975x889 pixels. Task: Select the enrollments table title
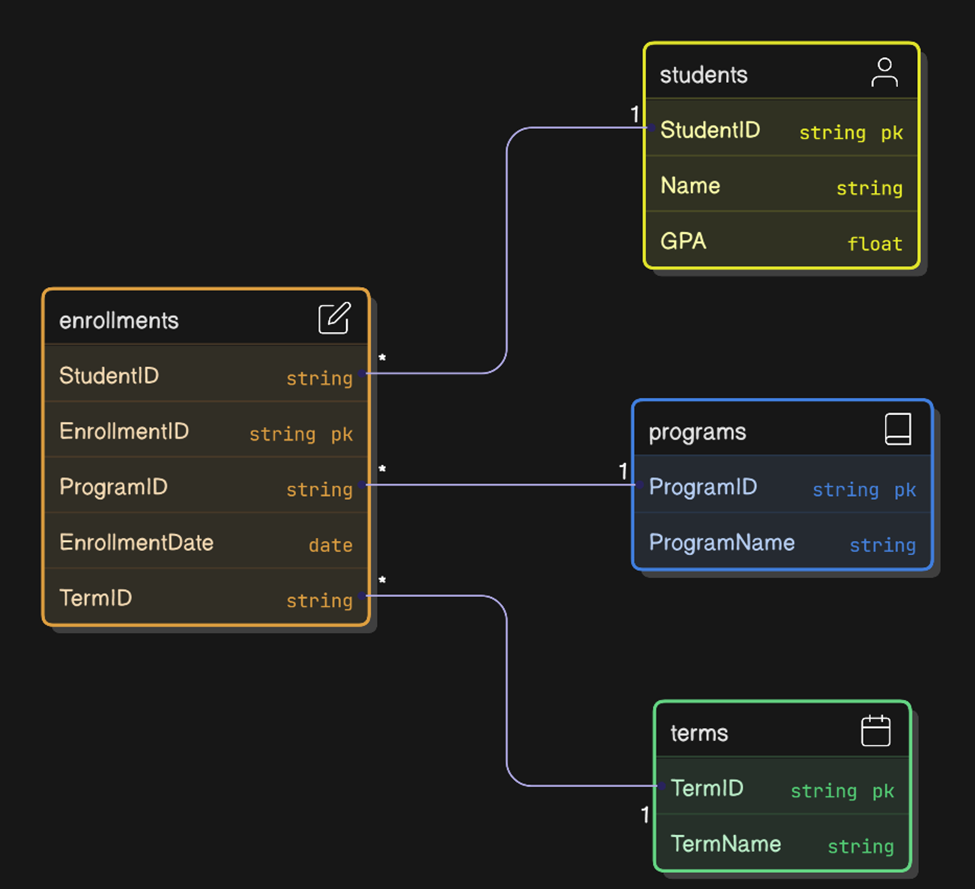coord(119,321)
